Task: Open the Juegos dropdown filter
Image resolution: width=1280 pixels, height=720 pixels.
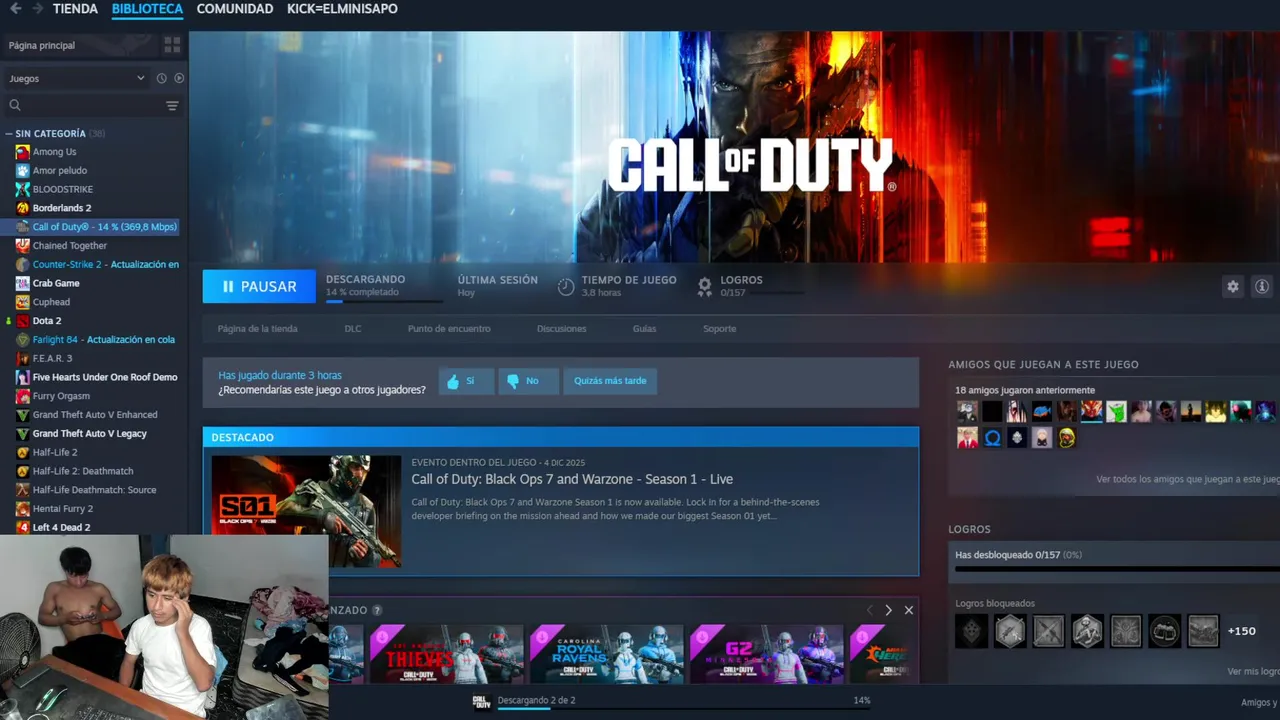Action: tap(77, 78)
